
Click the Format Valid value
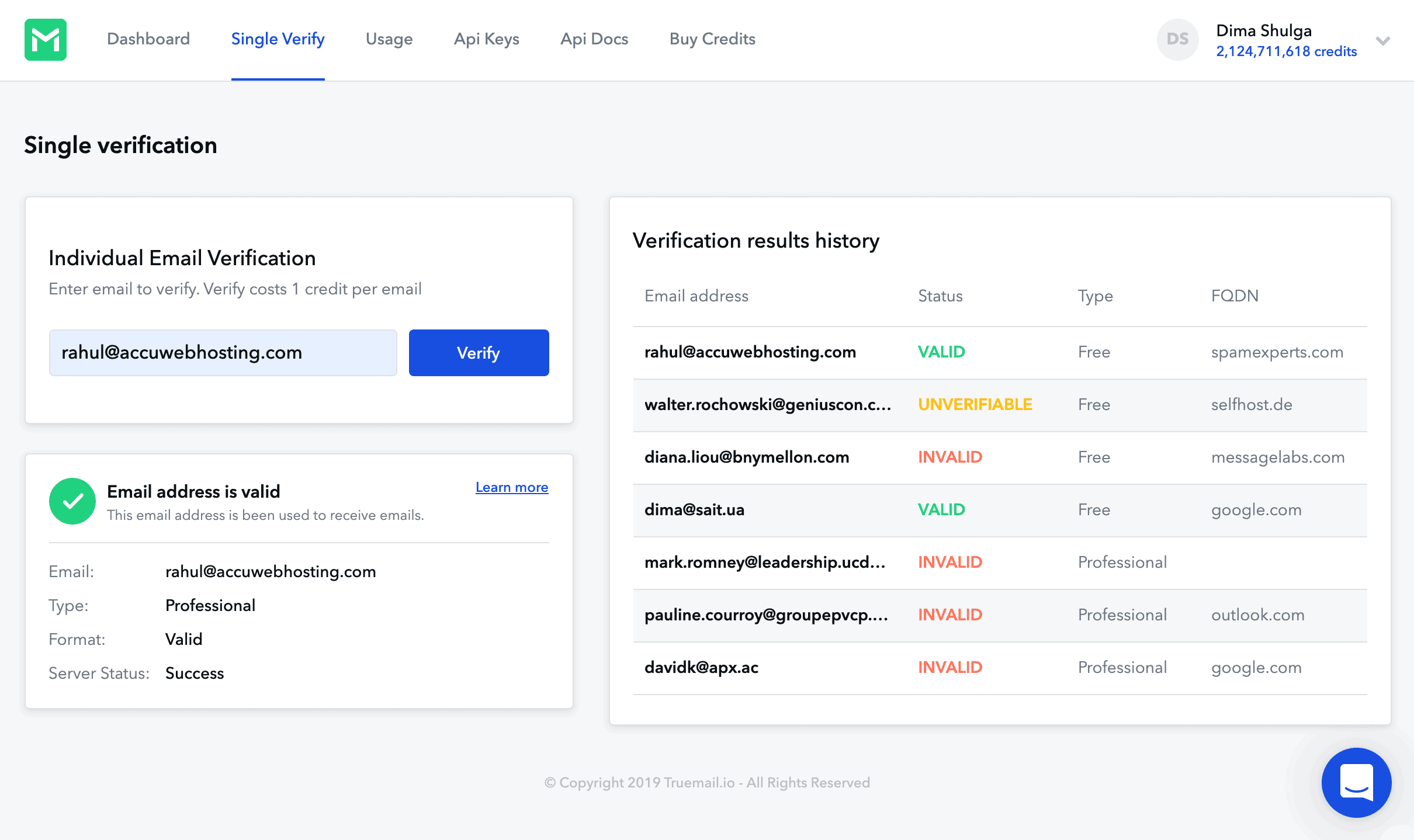pyautogui.click(x=183, y=639)
